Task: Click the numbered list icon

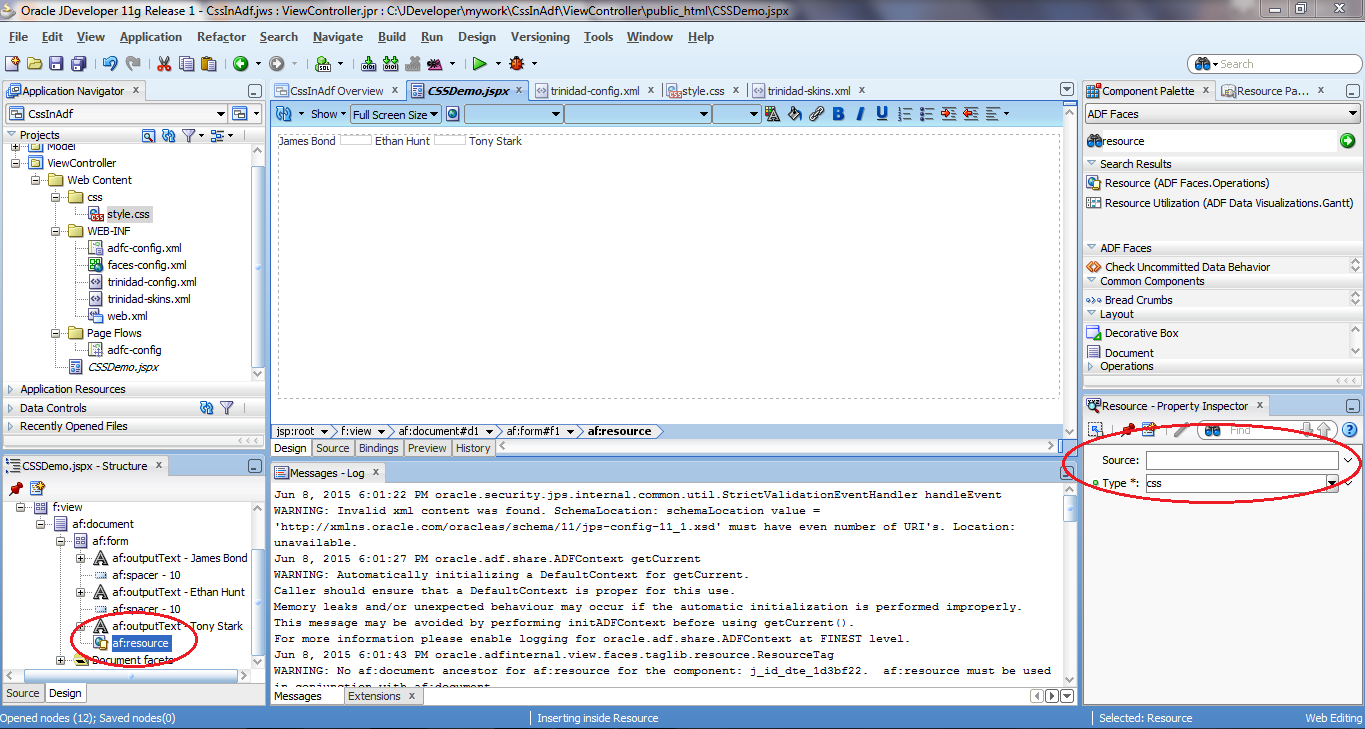Action: click(x=904, y=114)
